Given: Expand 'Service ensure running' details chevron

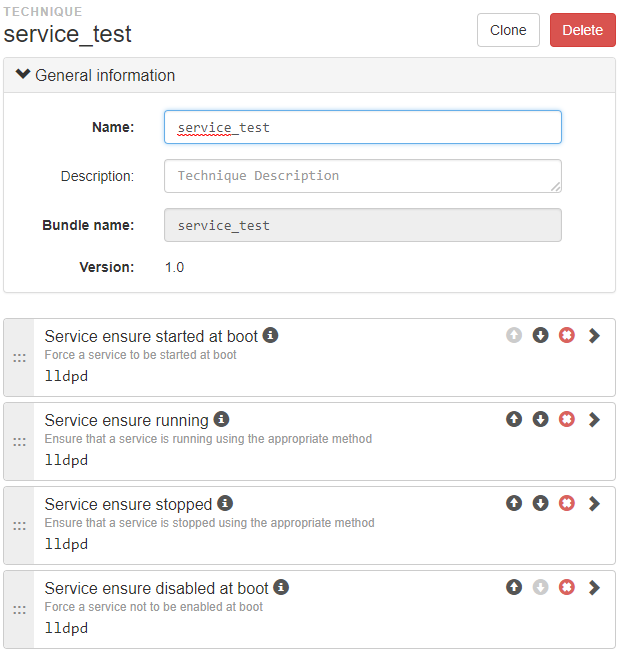Looking at the screenshot, I should coord(594,419).
